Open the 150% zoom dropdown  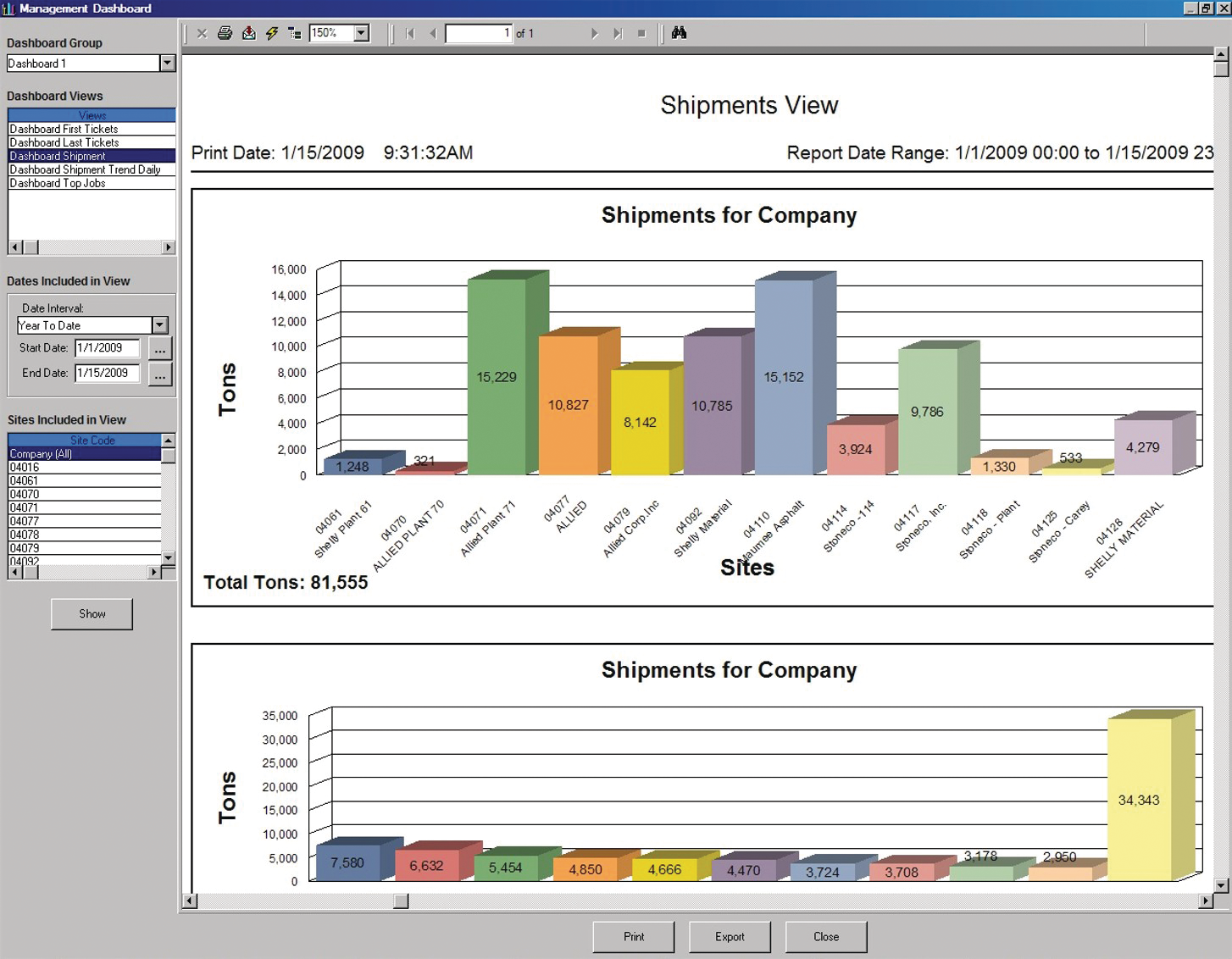362,33
